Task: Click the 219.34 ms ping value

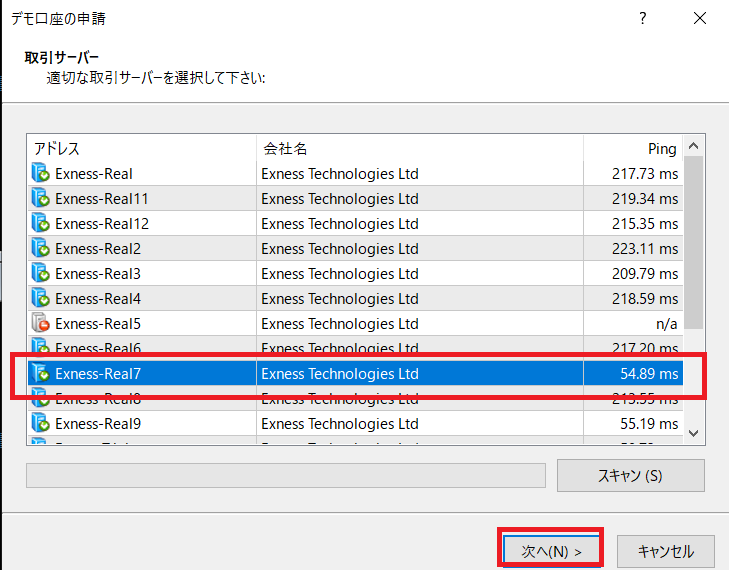Action: [645, 199]
